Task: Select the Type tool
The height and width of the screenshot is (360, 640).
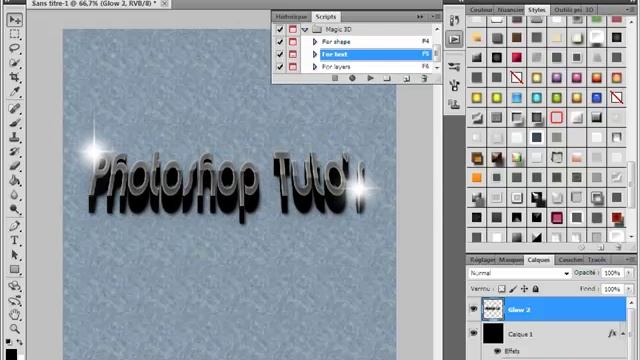Action: click(x=15, y=240)
